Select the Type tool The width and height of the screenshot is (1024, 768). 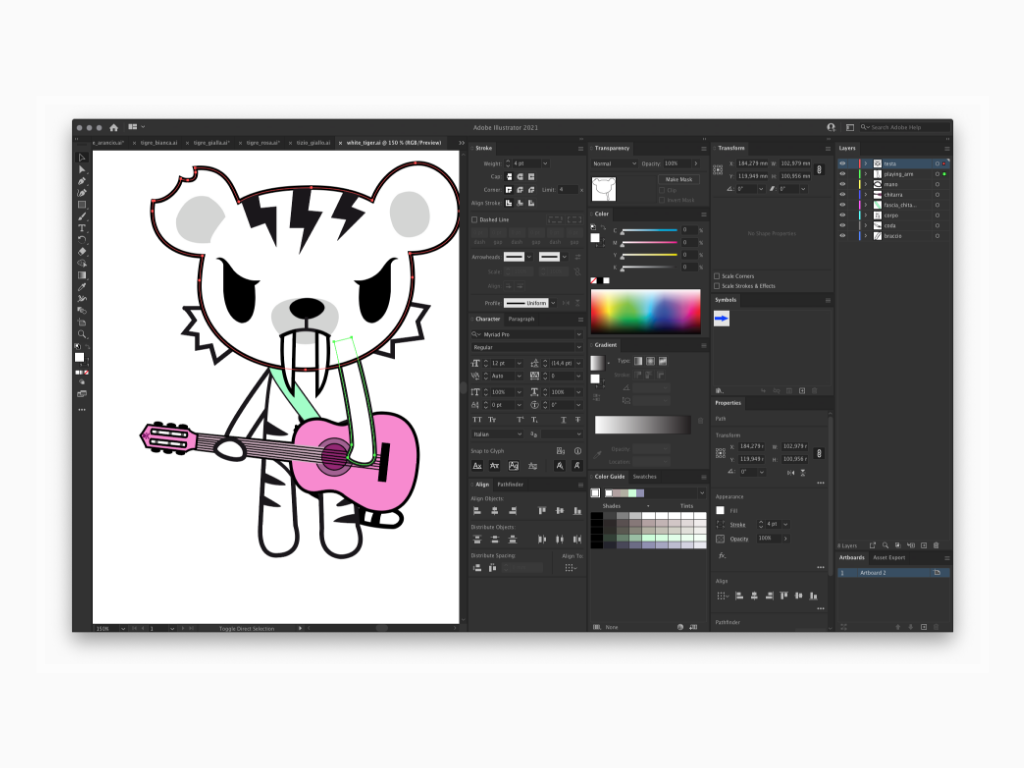pos(82,228)
